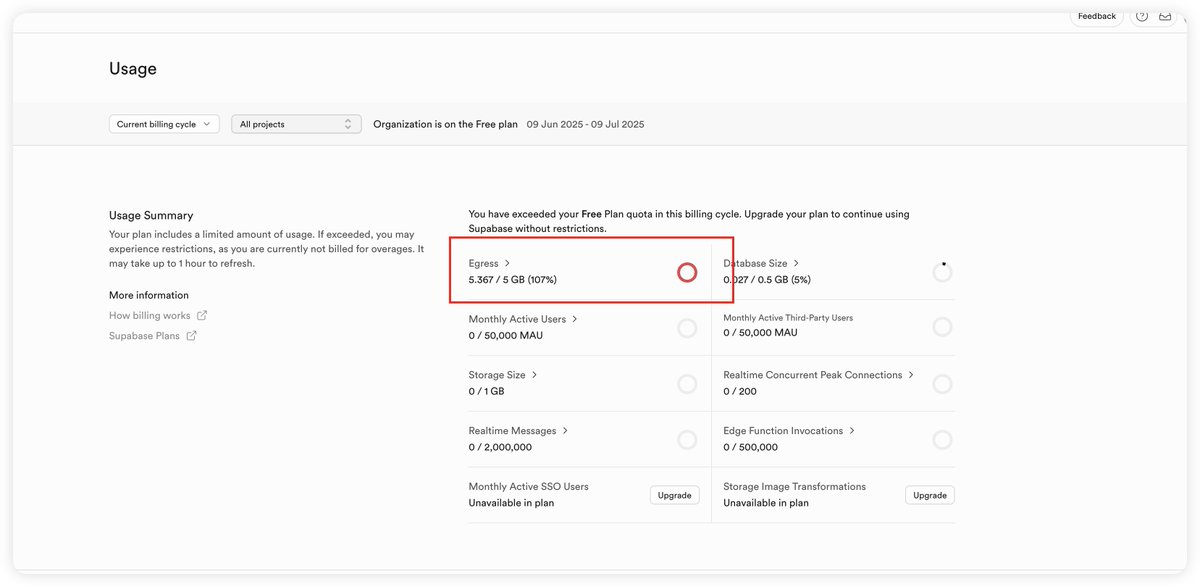Click the Storage Image Transformations label
This screenshot has width=1200, height=587.
click(x=795, y=487)
